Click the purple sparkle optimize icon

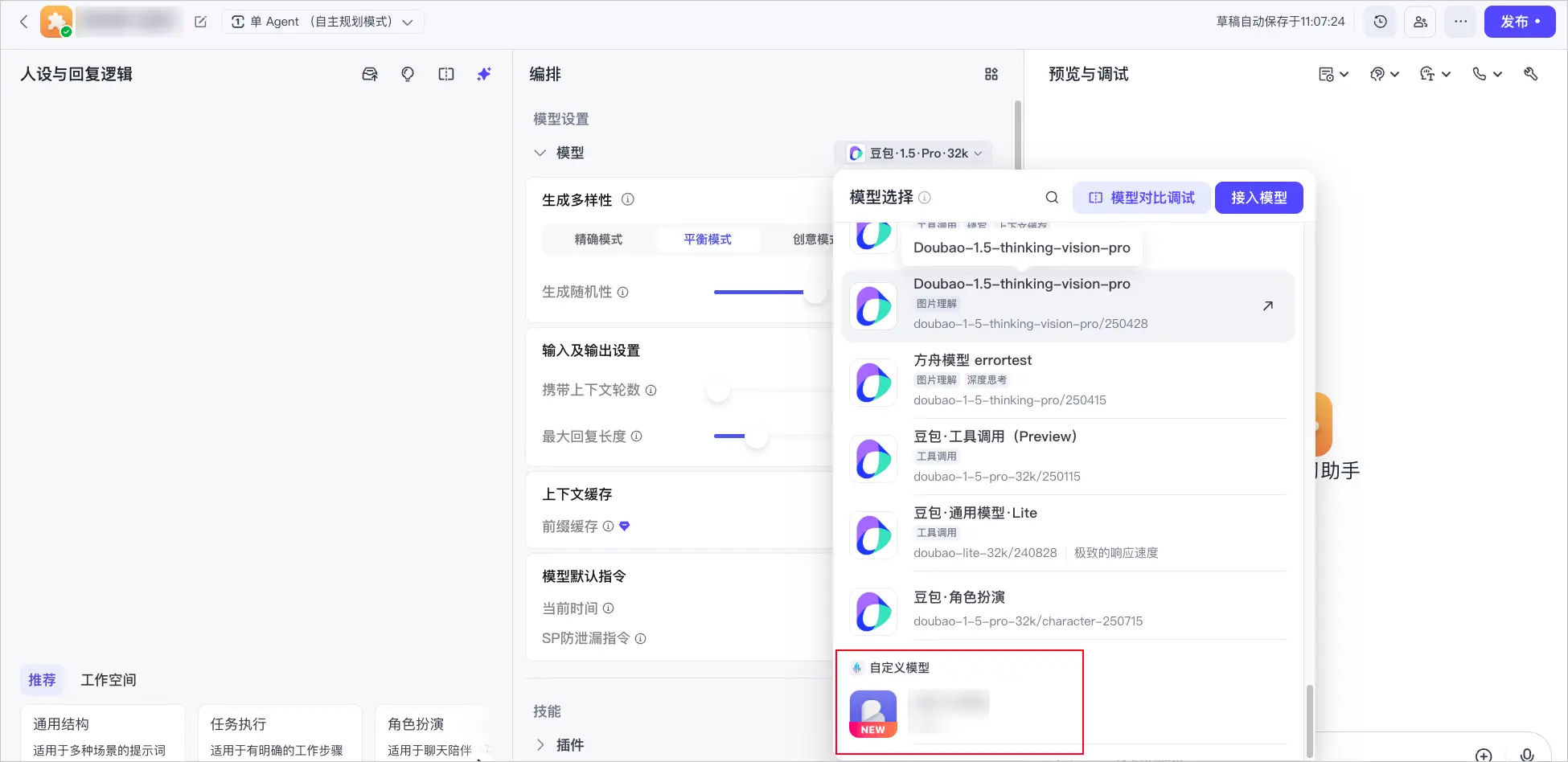click(484, 74)
